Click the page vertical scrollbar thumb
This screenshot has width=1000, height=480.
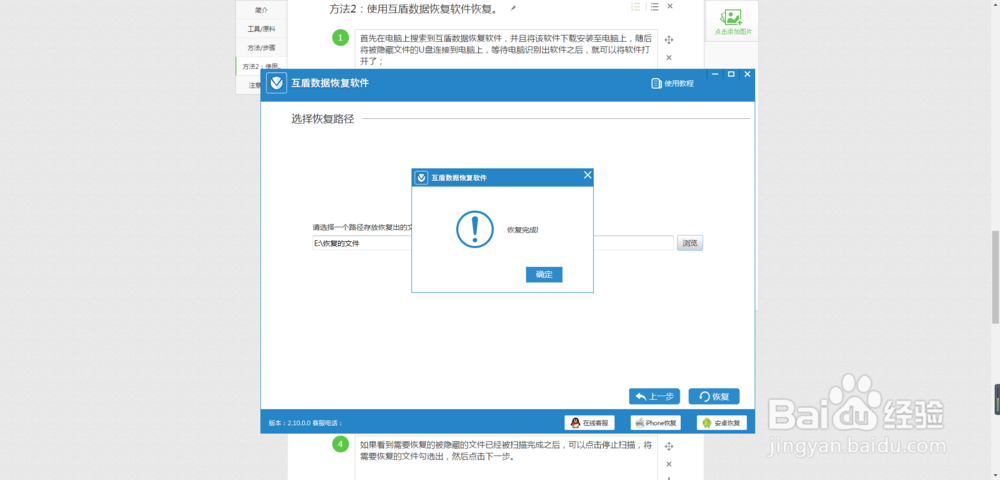click(994, 277)
